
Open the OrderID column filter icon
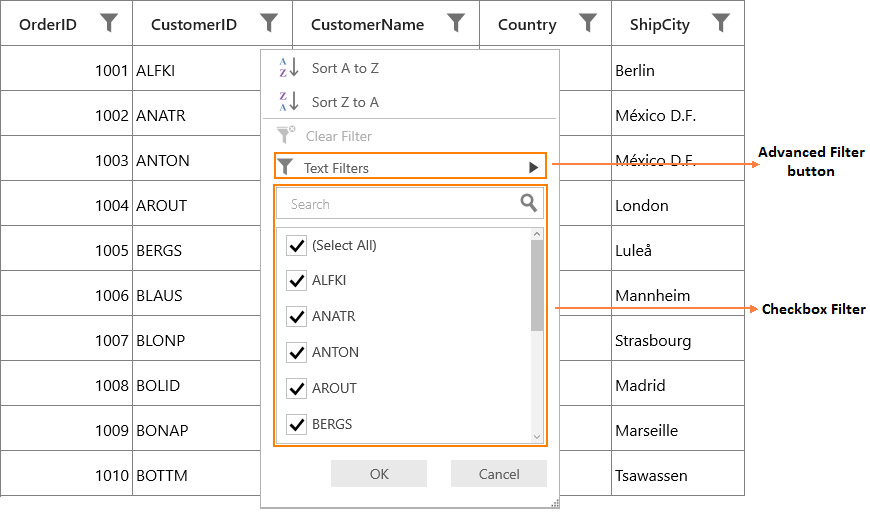109,23
